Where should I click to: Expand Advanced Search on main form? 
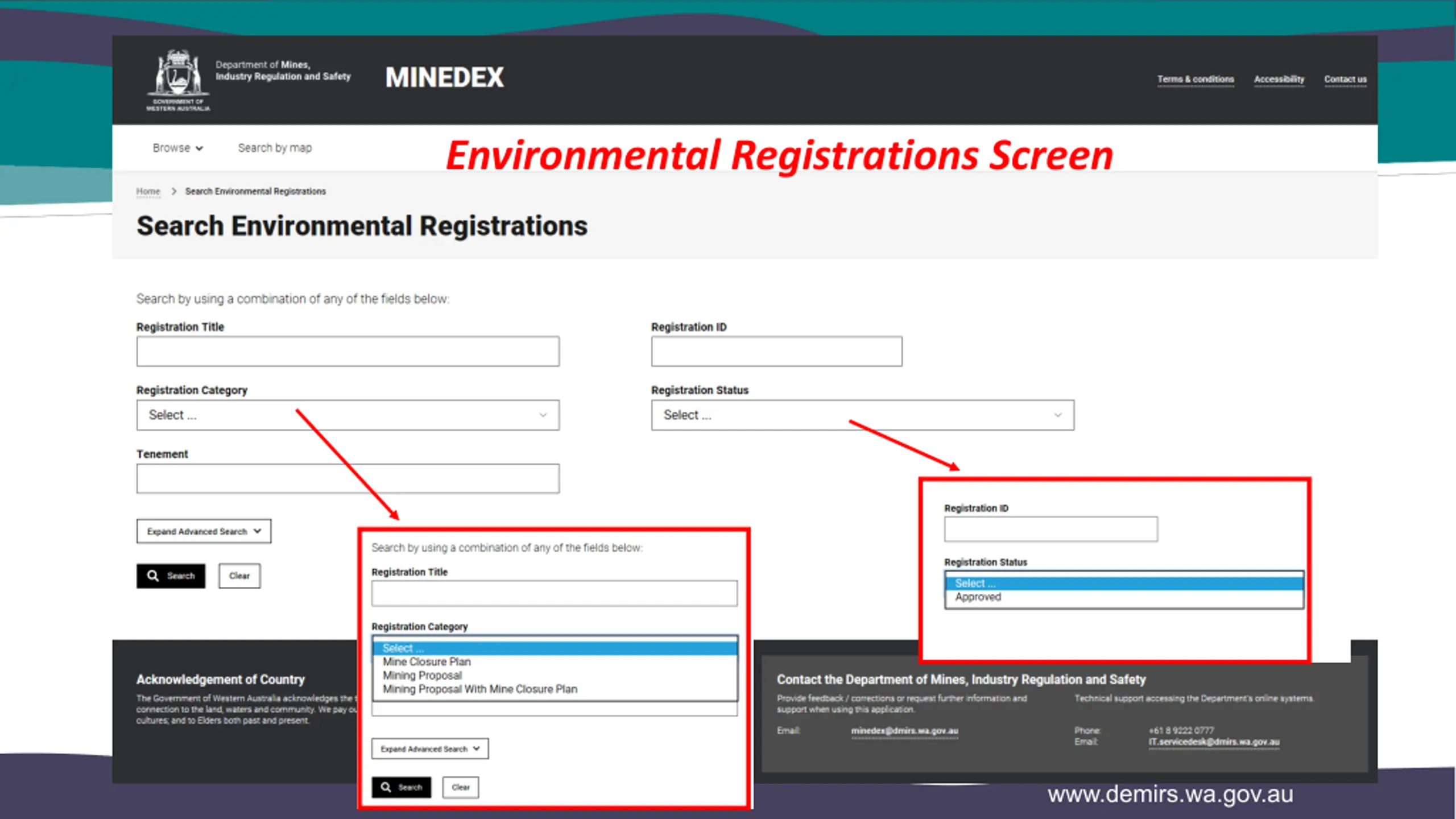[x=204, y=531]
